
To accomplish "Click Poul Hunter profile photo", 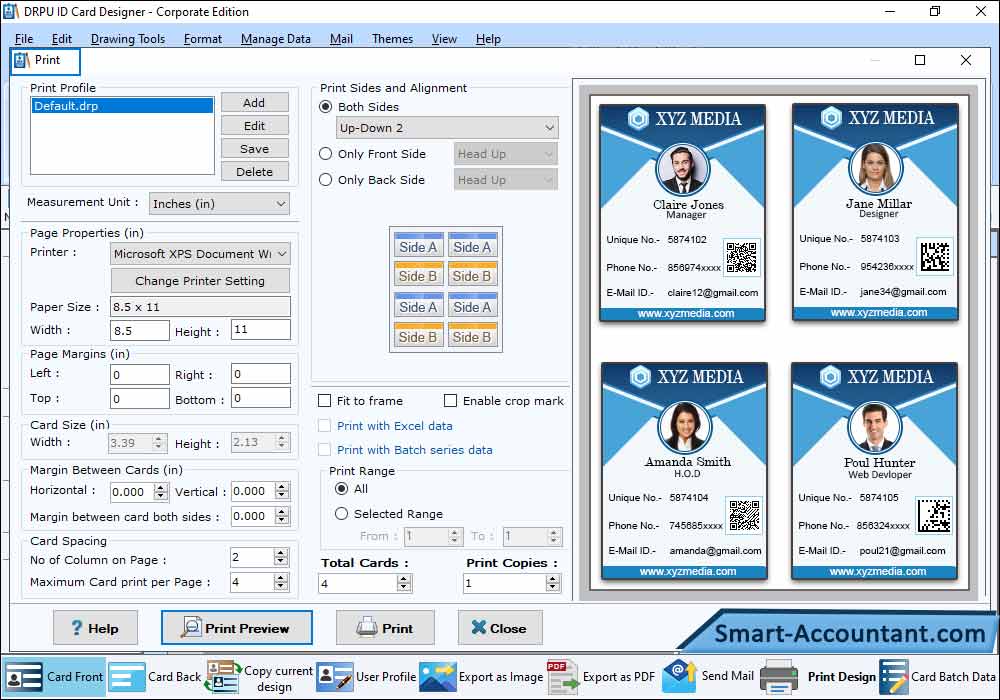I will [874, 427].
